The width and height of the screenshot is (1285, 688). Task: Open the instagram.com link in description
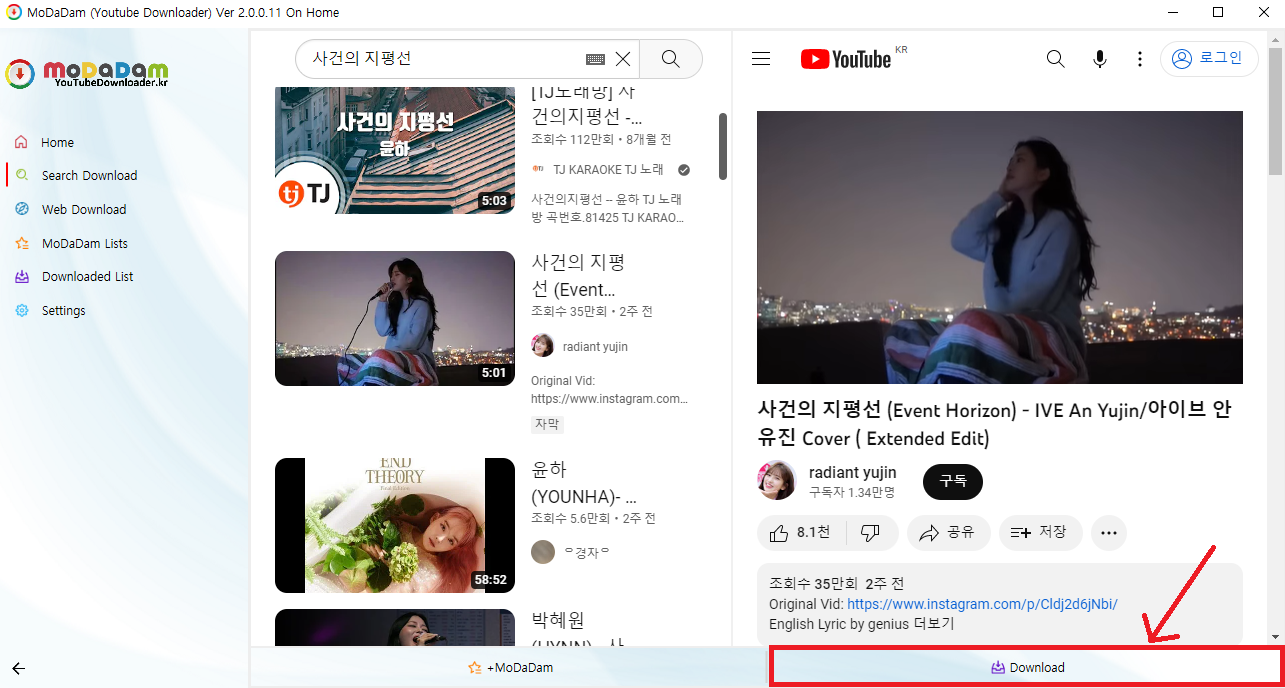pyautogui.click(x=982, y=604)
